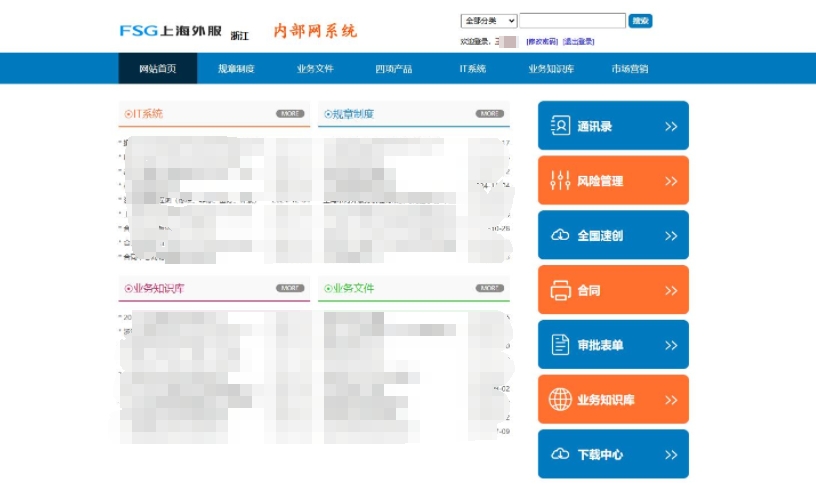
Task: Open the 全部分类 category dropdown
Action: click(488, 21)
